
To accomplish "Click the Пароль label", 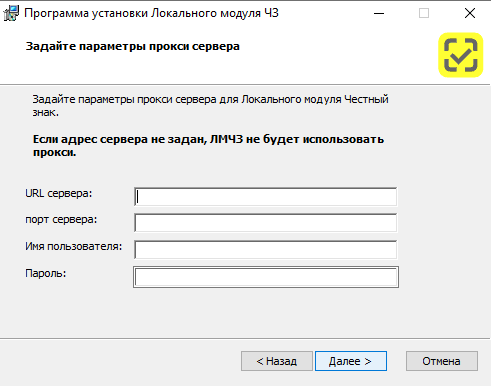I will 46,273.
